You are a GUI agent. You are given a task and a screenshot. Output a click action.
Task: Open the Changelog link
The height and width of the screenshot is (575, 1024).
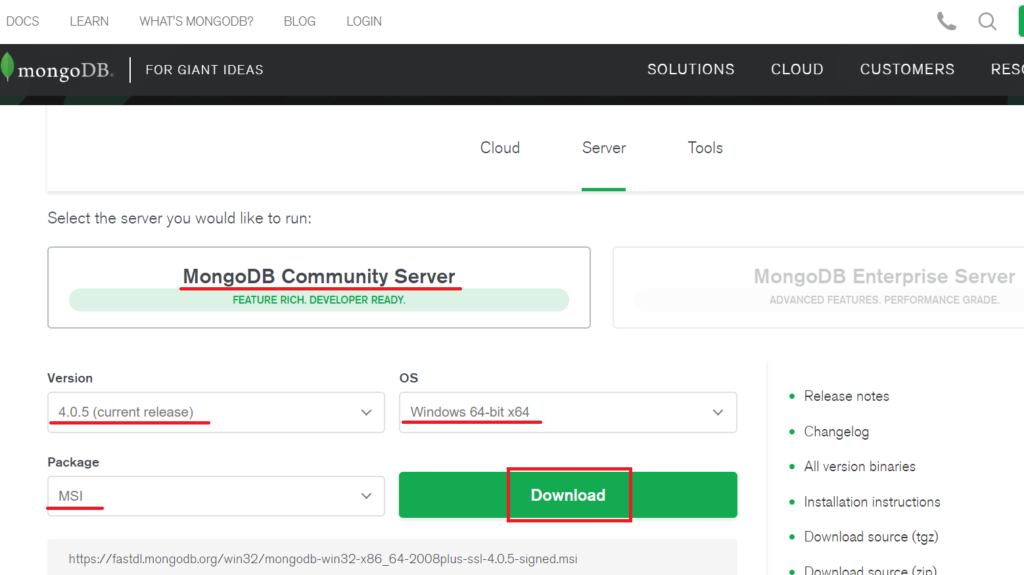[836, 432]
